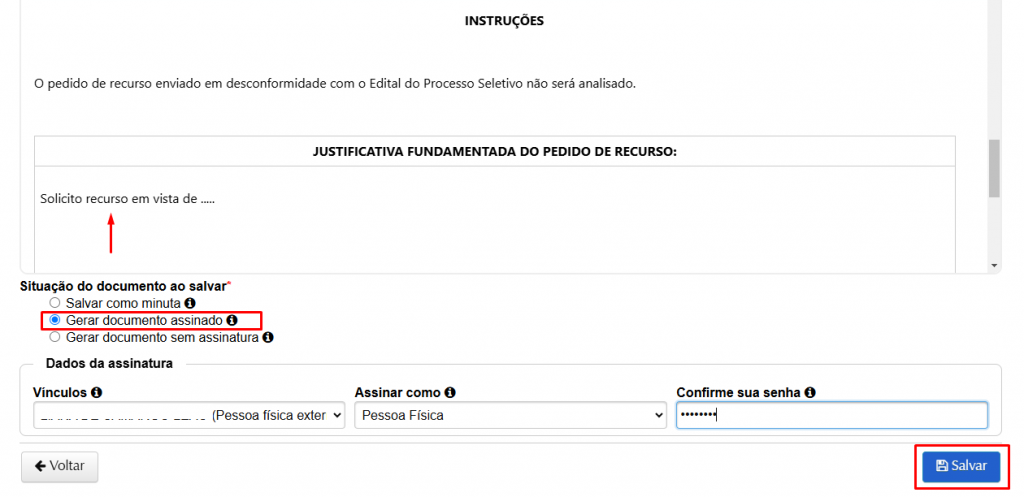Open the Vínculos dropdown

click(189, 415)
